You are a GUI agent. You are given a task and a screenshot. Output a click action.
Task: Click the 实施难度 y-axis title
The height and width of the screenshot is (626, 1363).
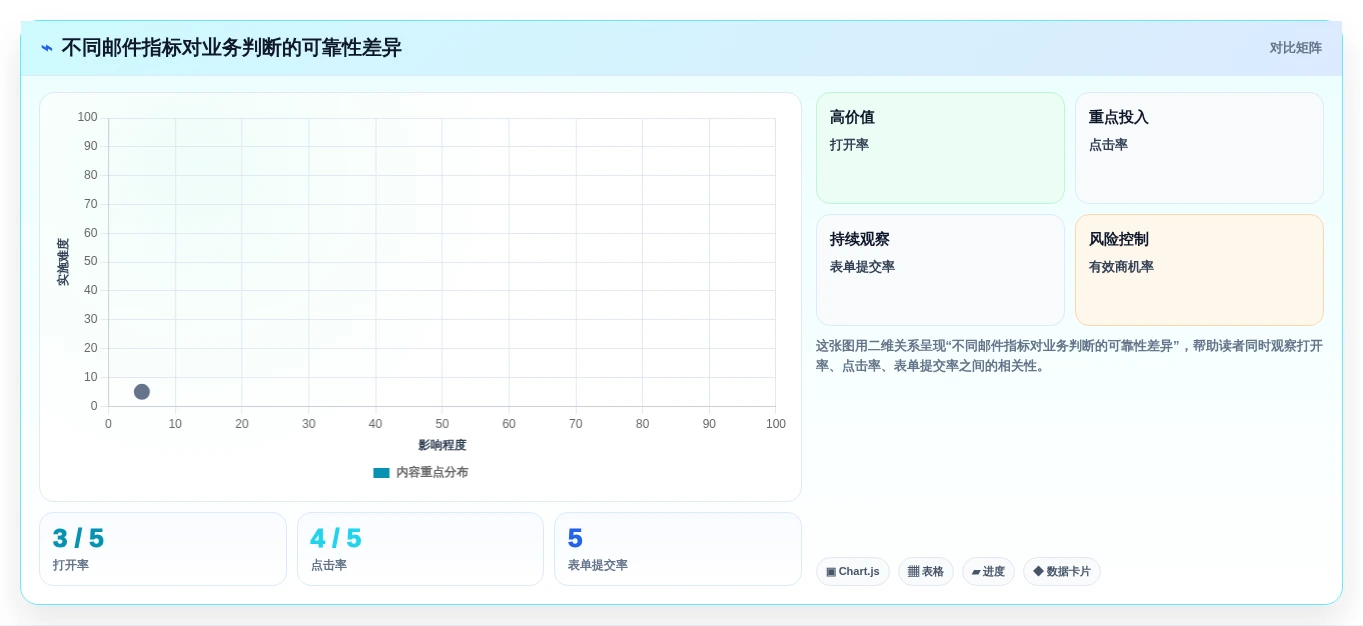63,262
